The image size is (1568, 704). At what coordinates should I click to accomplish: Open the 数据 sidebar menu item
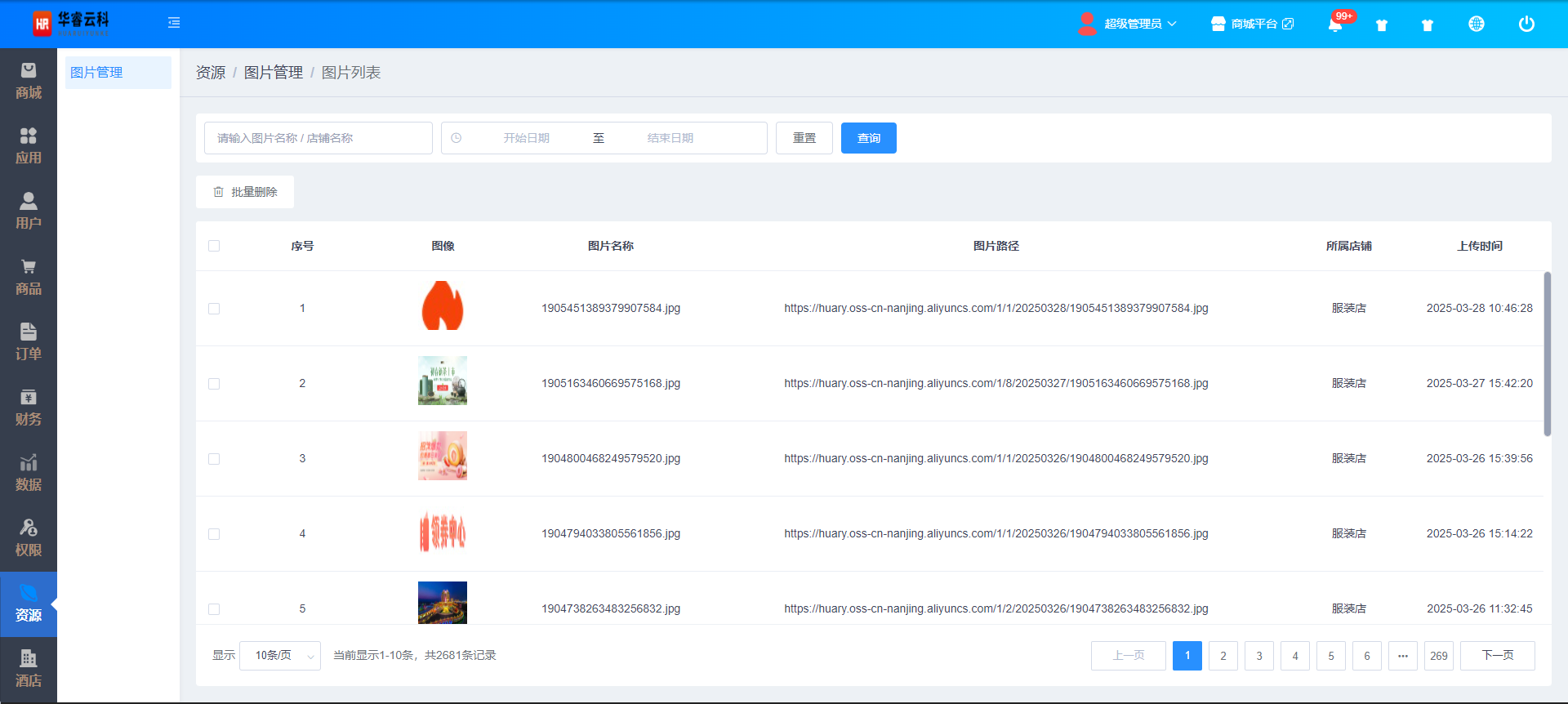[x=29, y=473]
